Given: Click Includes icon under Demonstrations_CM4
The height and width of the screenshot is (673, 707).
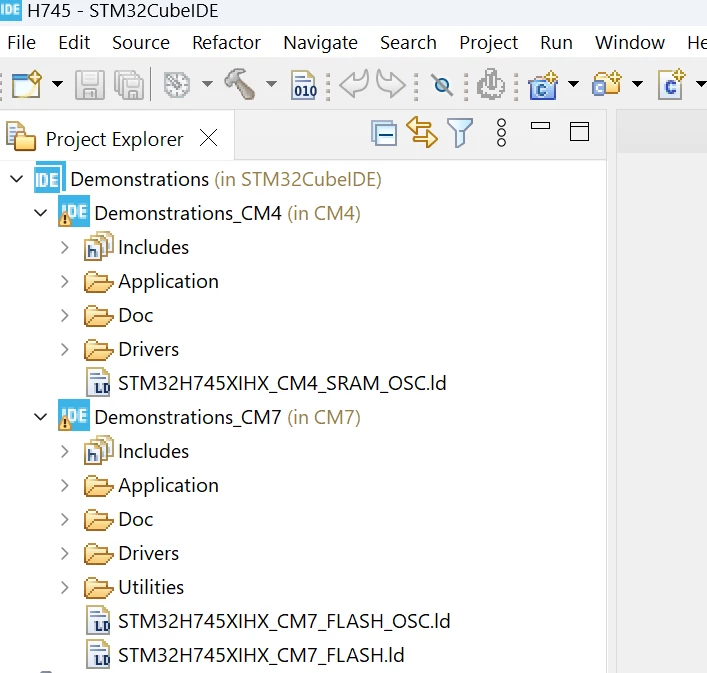Looking at the screenshot, I should (x=98, y=246).
